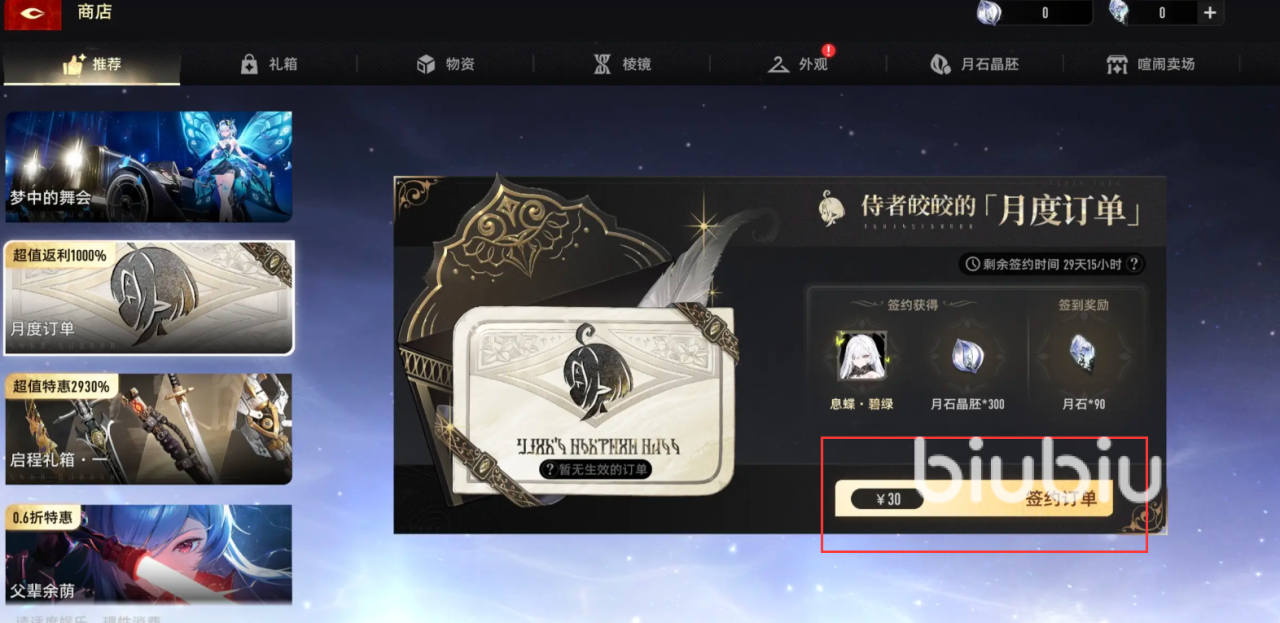Select the 梦中的舞会 banner thumbnail
Screen dimensions: 1280x623
[149, 166]
